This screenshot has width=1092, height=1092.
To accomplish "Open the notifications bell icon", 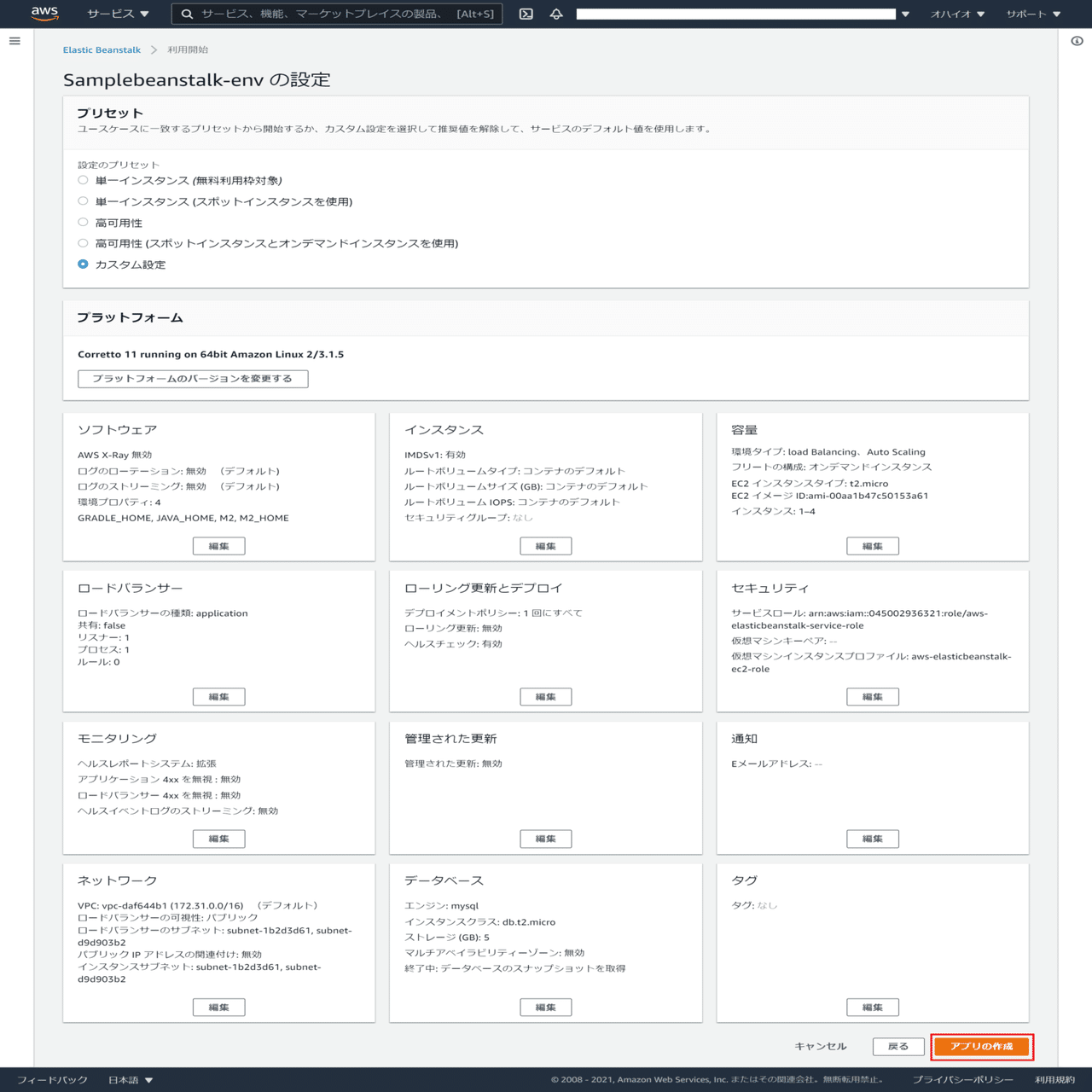I will pyautogui.click(x=555, y=14).
